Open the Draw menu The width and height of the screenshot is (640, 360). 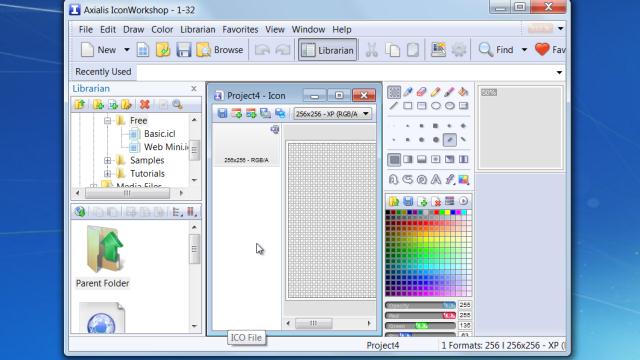coord(133,29)
